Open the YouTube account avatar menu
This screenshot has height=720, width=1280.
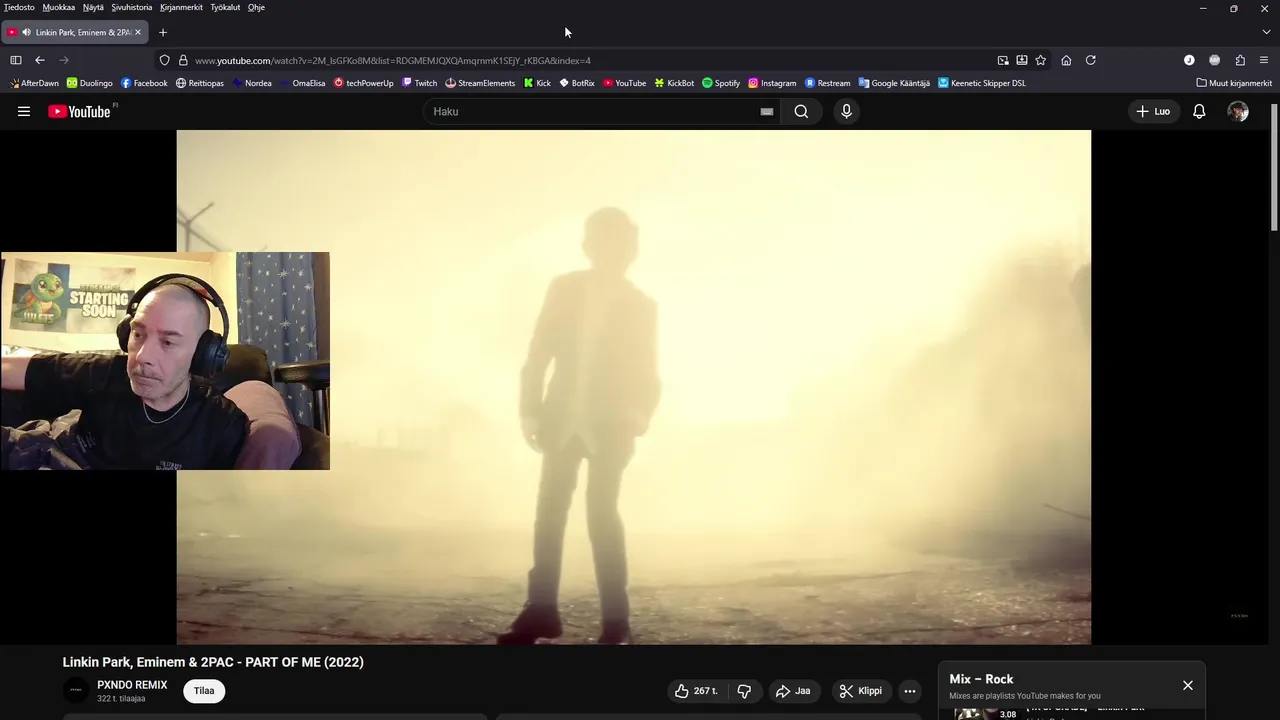(1238, 111)
